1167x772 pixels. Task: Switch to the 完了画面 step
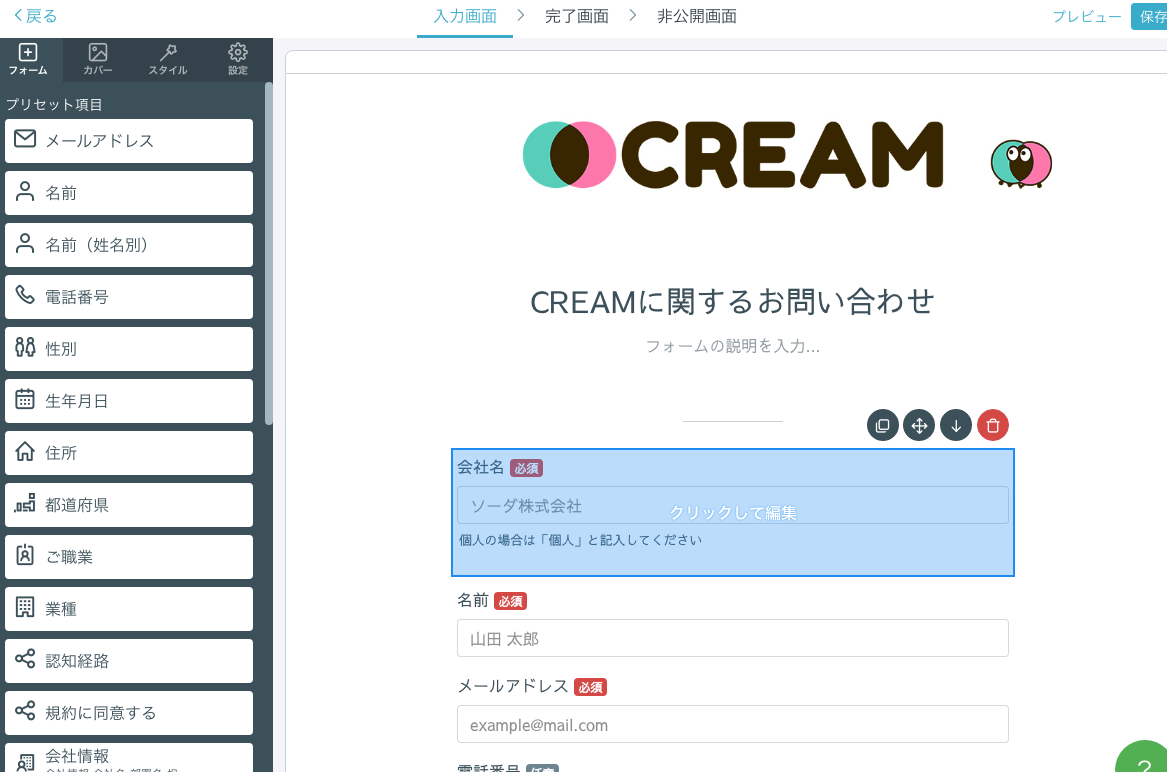[577, 16]
